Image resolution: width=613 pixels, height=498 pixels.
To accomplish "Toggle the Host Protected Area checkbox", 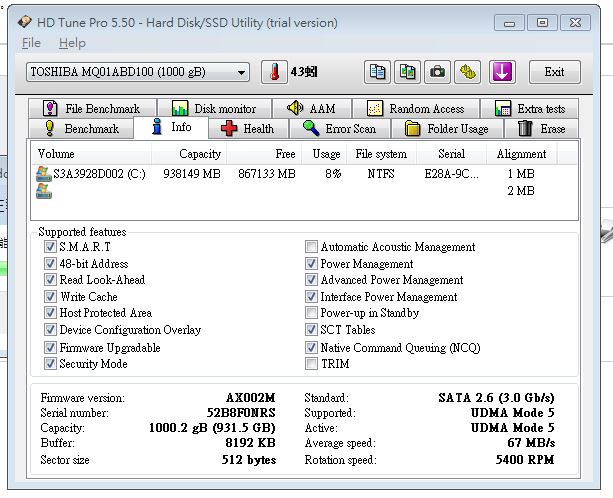I will click(50, 313).
